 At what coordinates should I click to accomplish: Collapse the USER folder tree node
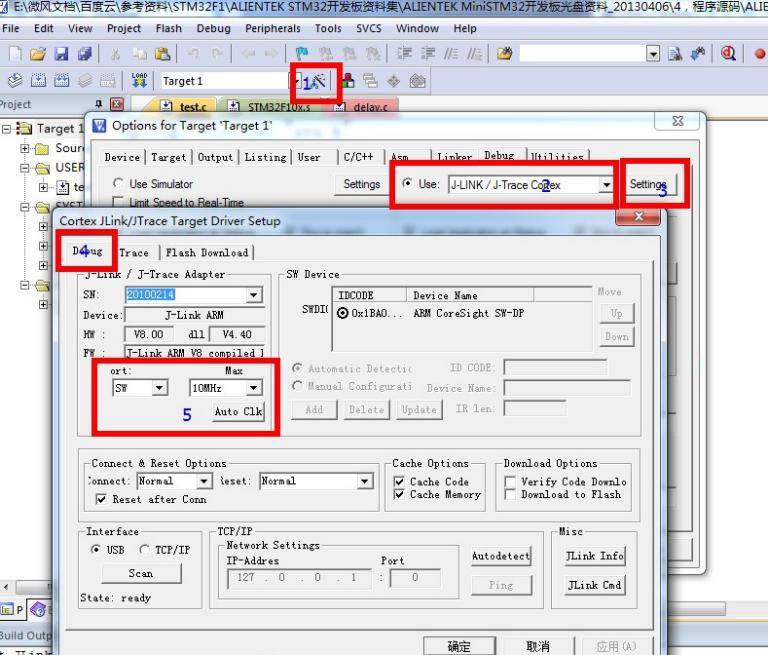(24, 168)
